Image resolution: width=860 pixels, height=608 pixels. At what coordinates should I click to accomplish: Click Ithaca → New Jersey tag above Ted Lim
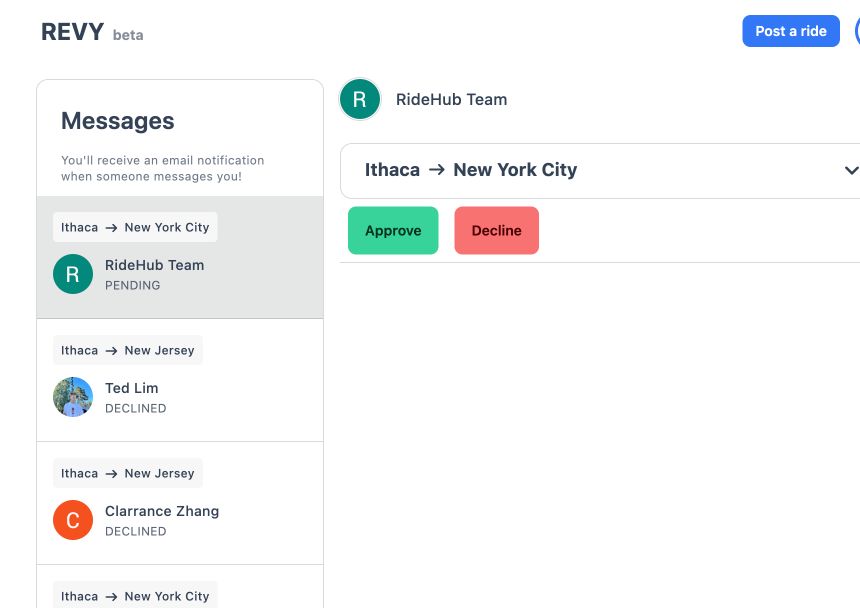click(128, 350)
